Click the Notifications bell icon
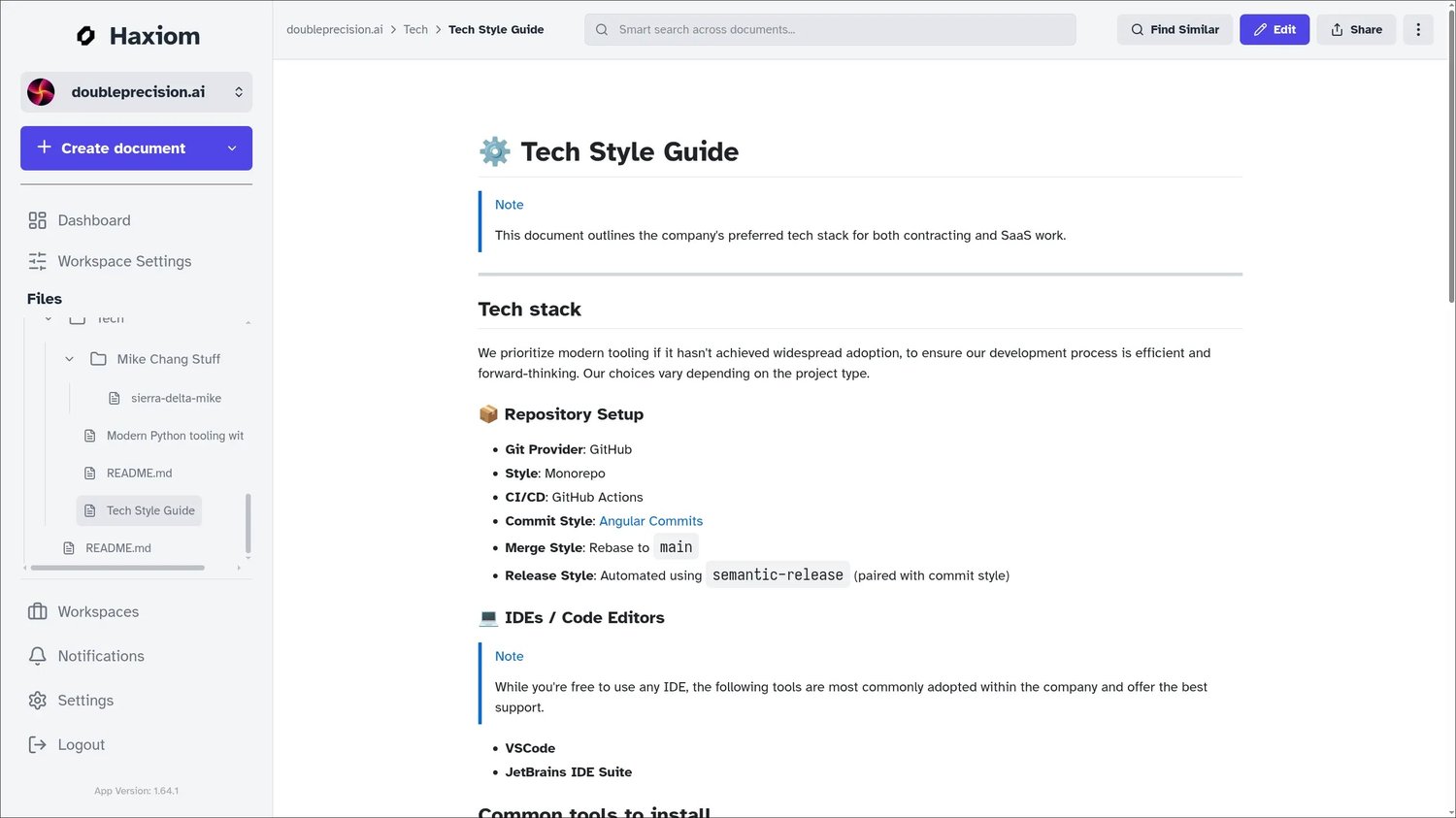 (38, 656)
